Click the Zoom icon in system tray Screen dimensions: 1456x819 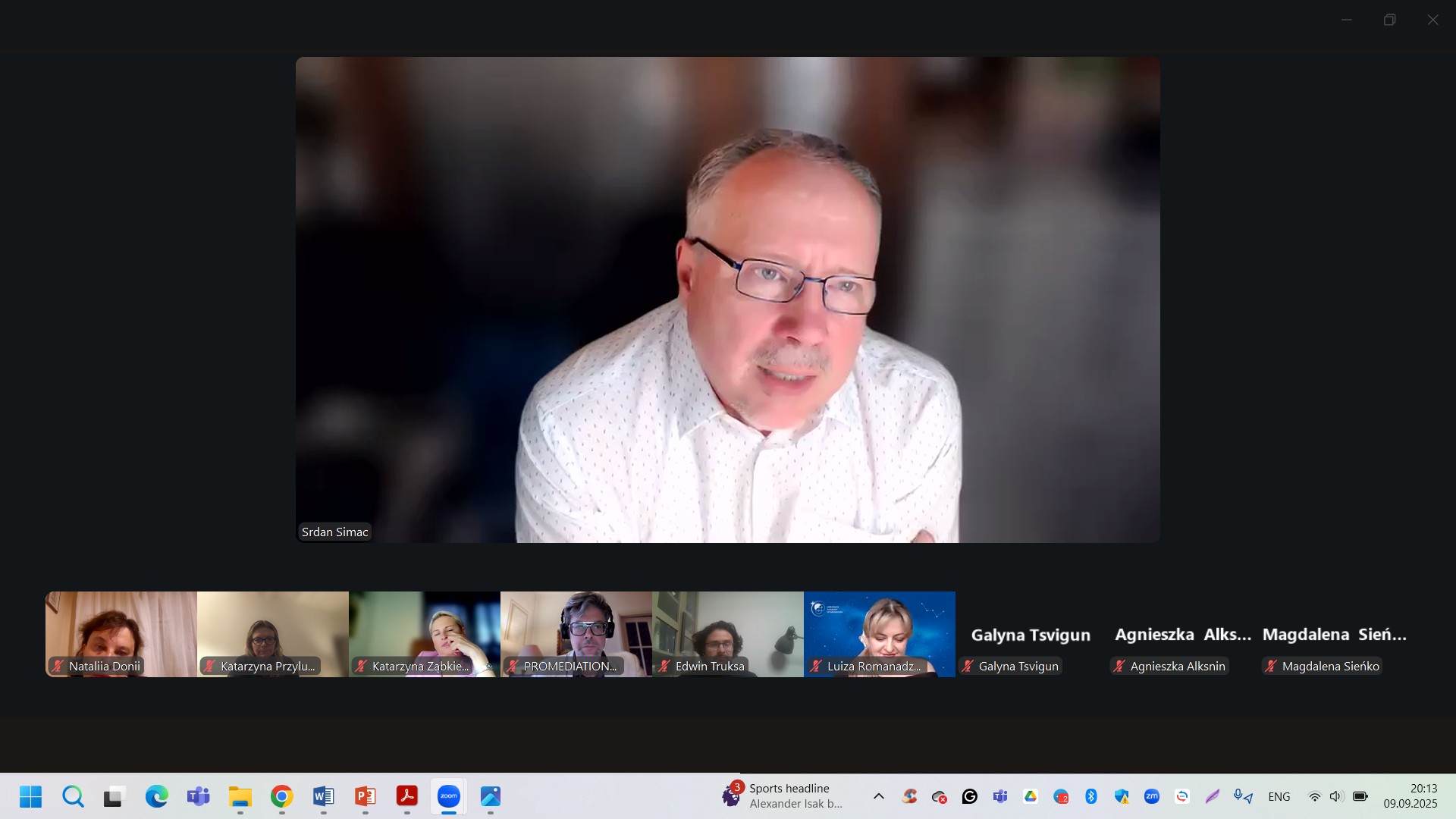click(x=1152, y=796)
